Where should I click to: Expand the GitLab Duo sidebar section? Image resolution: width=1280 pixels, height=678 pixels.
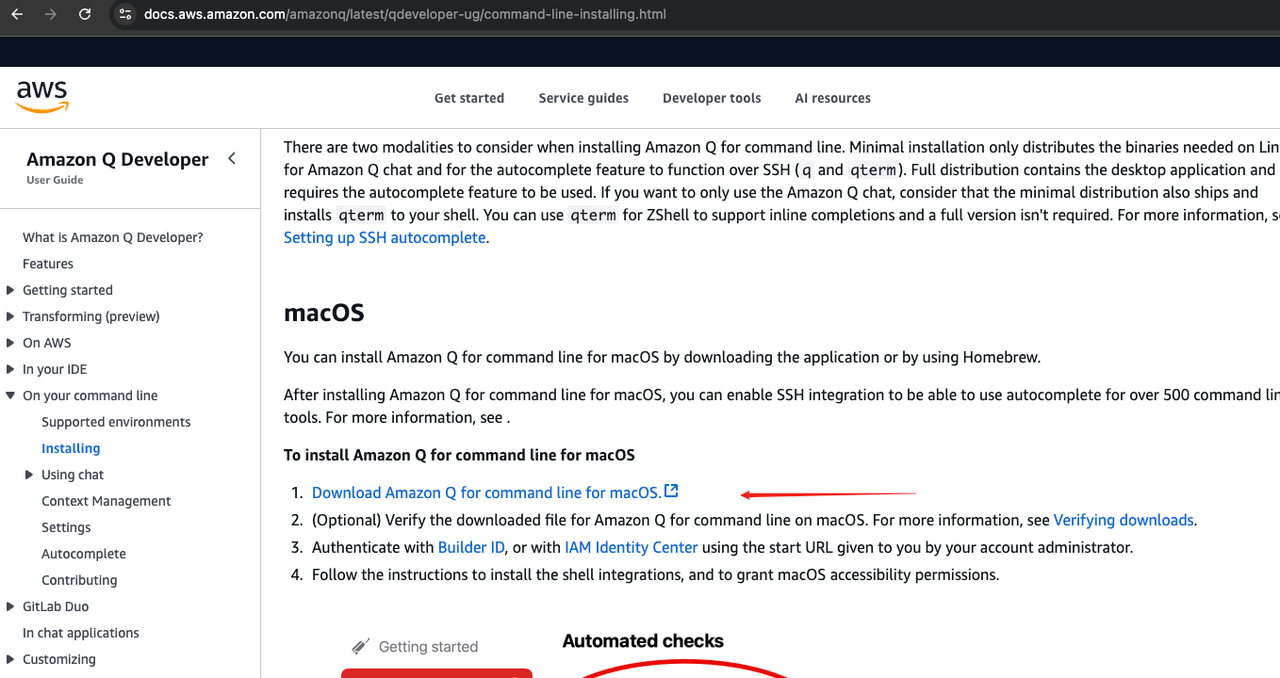(11, 607)
